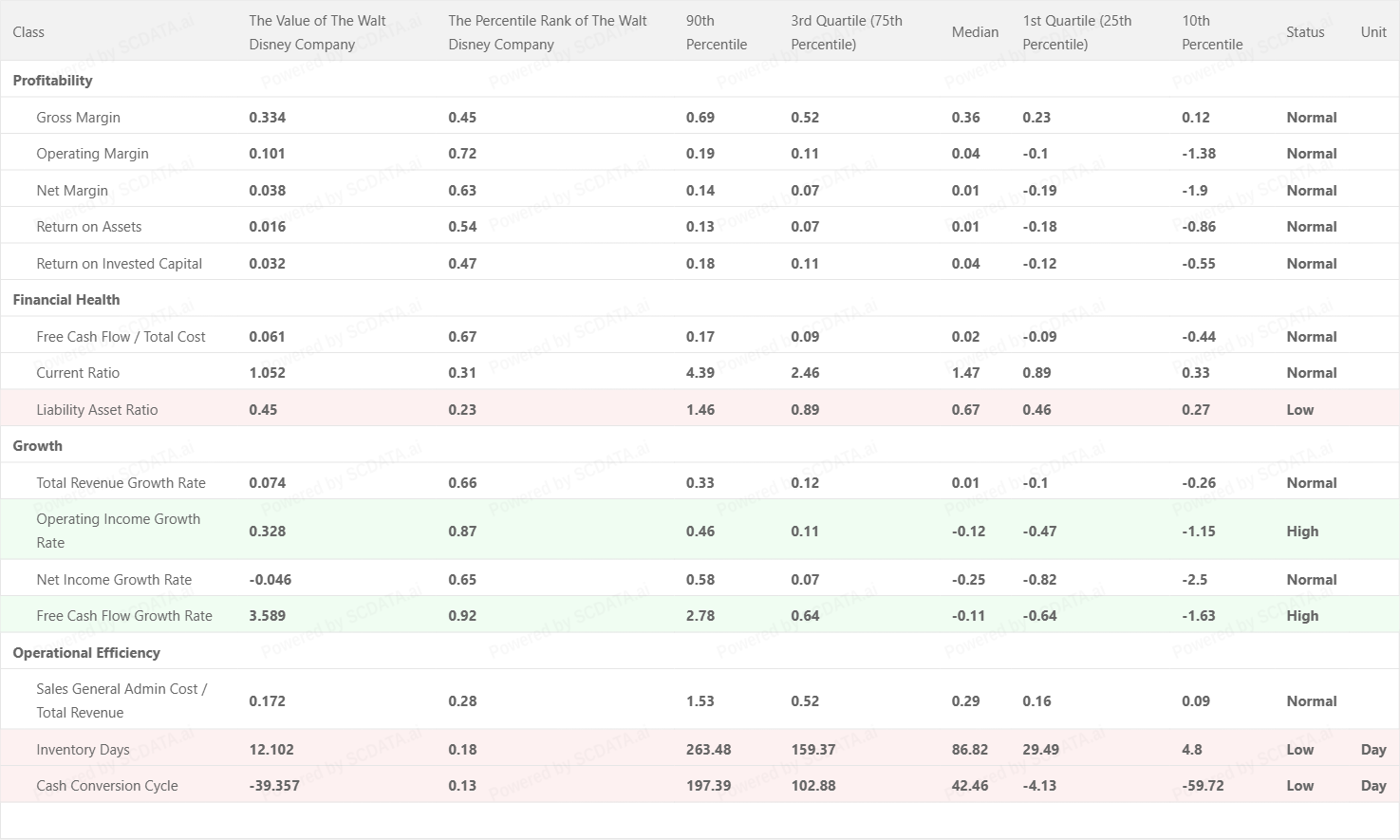The image size is (1400, 840).
Task: Select the "Unit" column header
Action: click(x=1373, y=32)
